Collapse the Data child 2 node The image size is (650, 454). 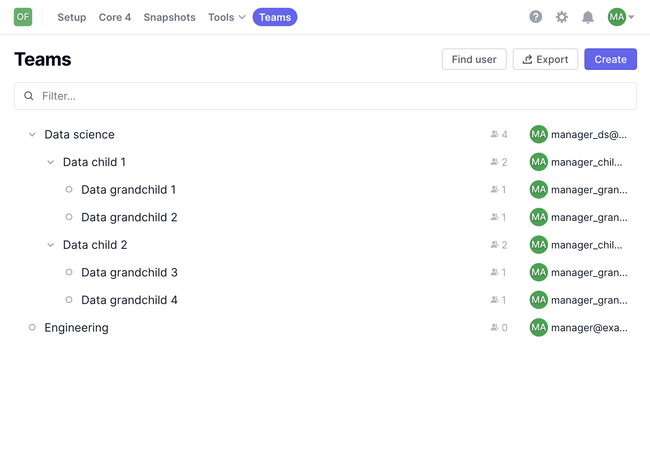50,245
